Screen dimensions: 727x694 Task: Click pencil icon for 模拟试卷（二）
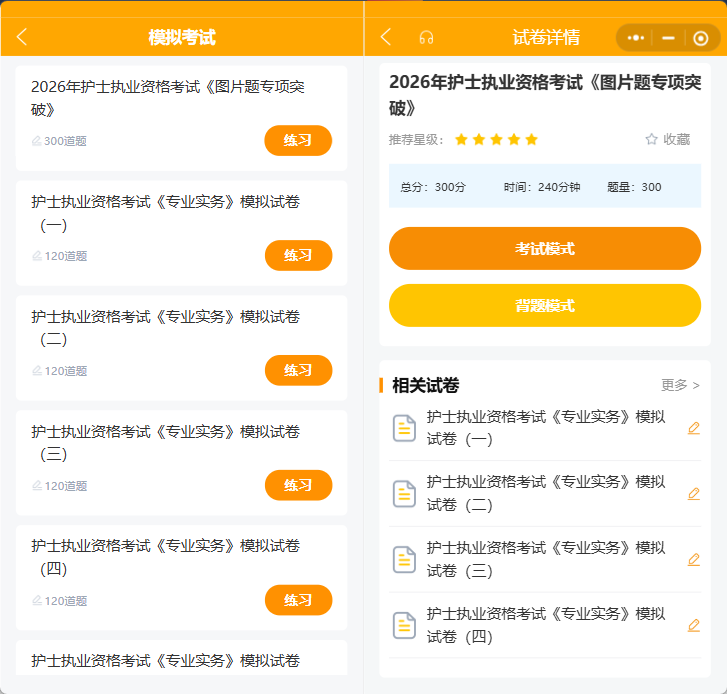click(694, 494)
